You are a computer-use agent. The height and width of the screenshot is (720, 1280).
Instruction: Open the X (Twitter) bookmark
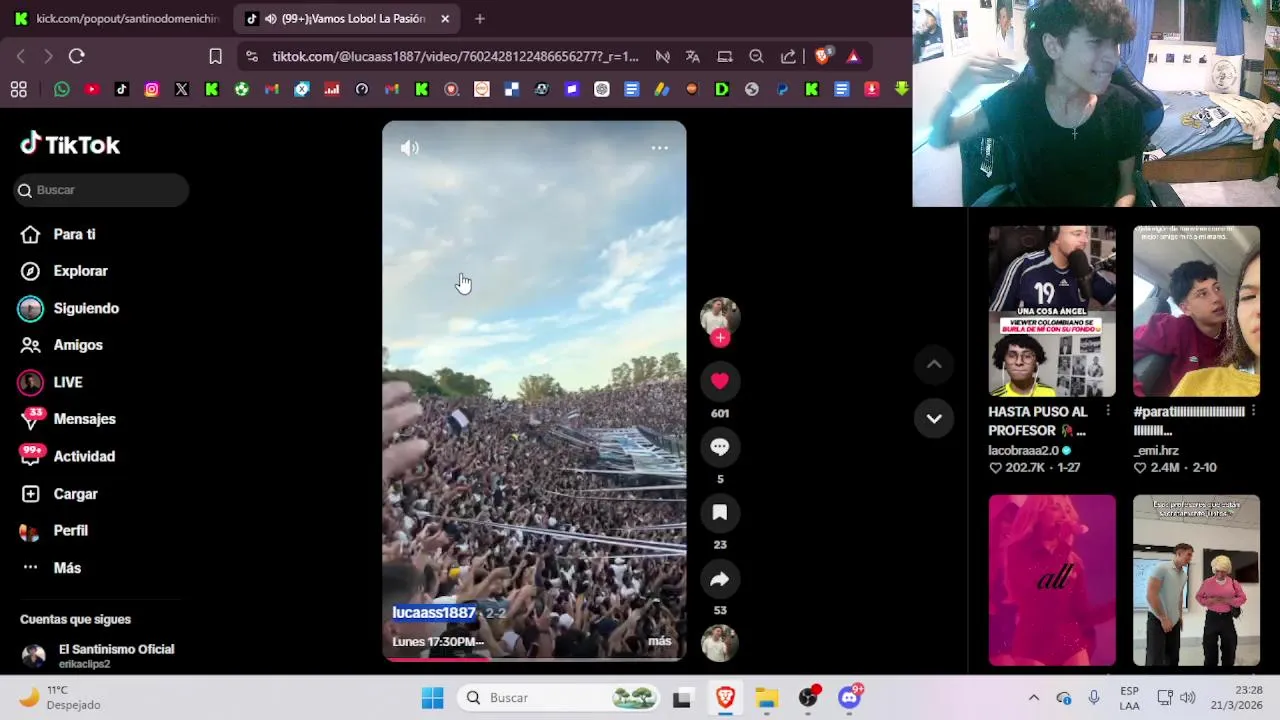point(182,89)
